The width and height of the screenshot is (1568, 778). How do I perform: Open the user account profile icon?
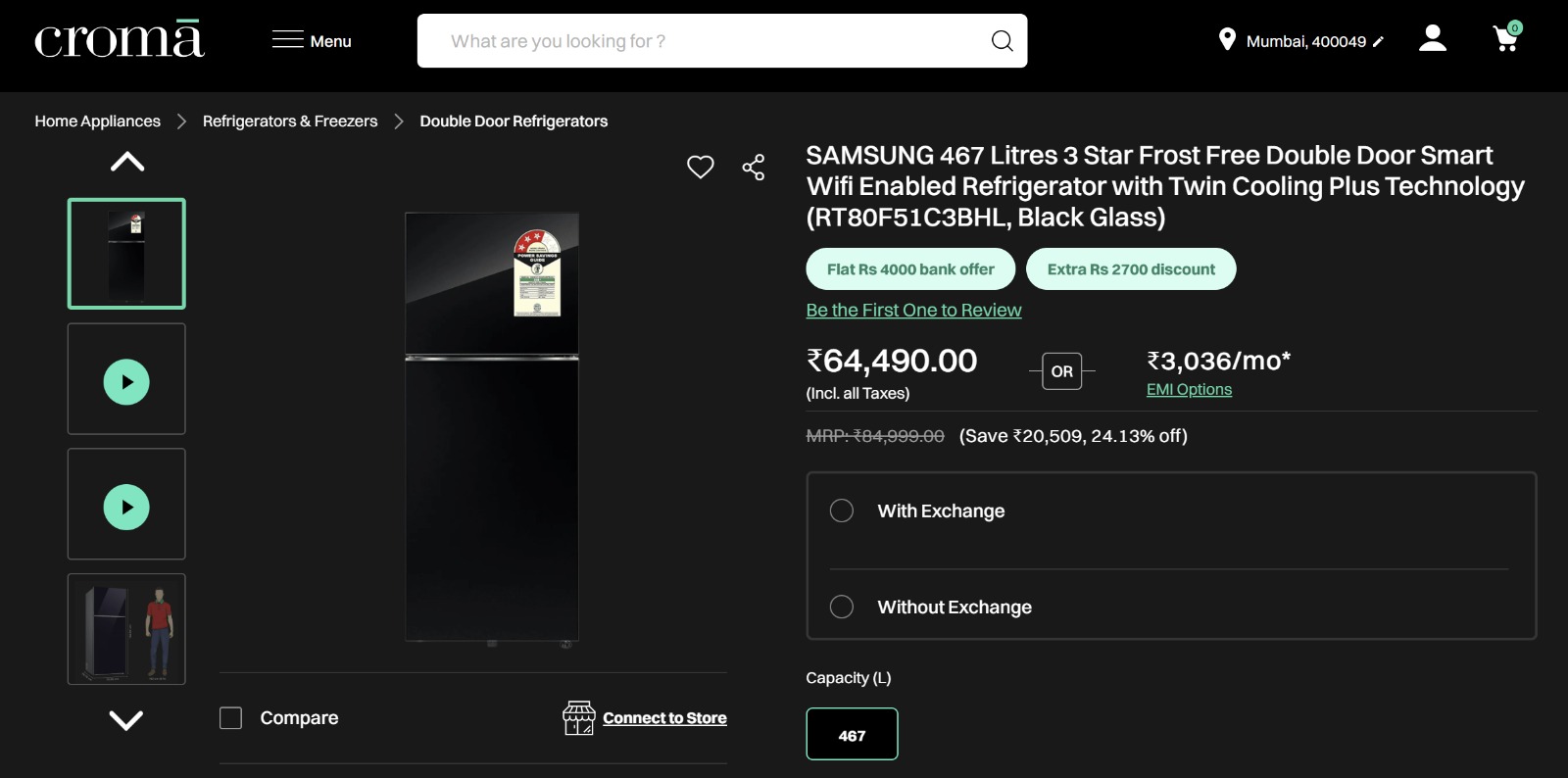point(1433,39)
